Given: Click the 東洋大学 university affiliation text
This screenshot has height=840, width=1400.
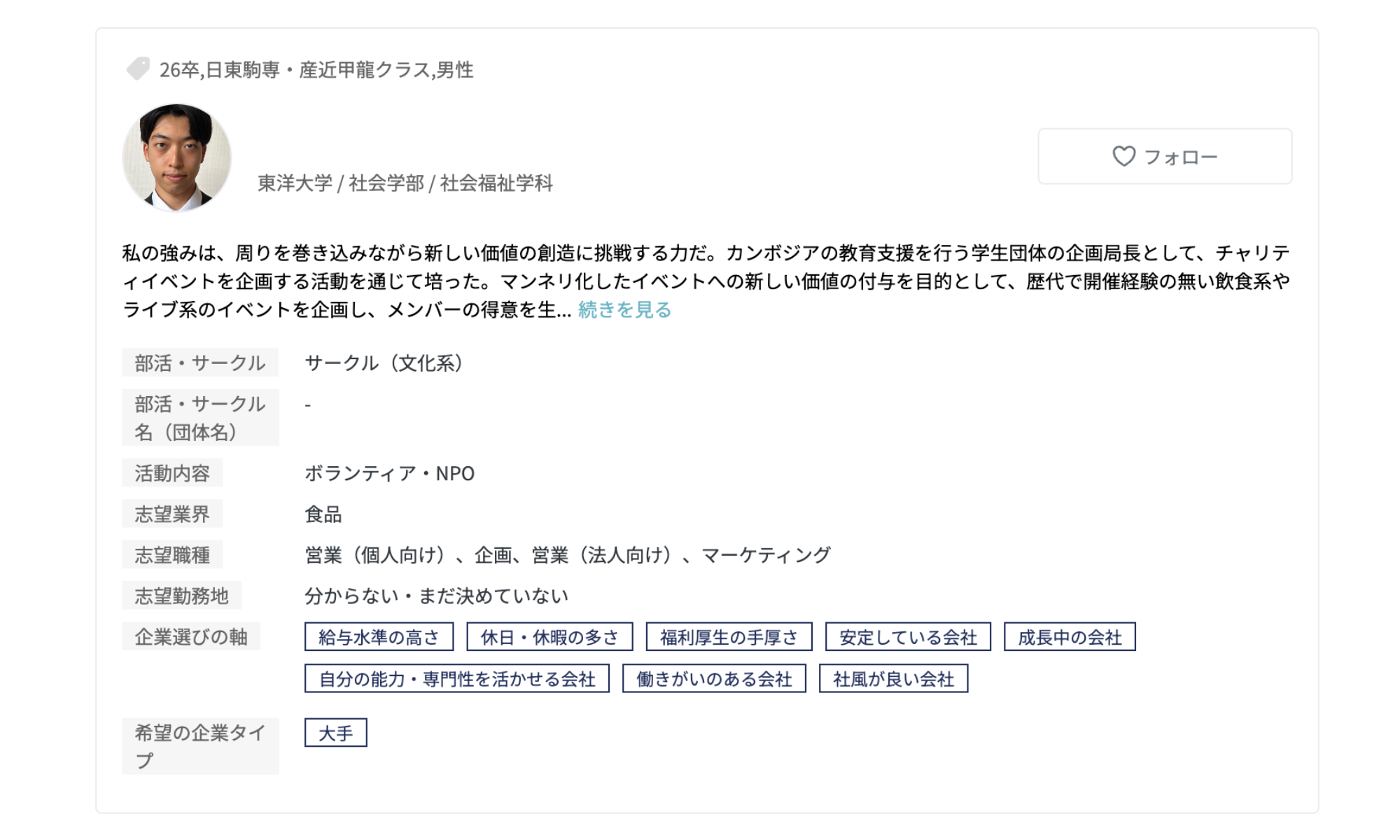Looking at the screenshot, I should 294,183.
